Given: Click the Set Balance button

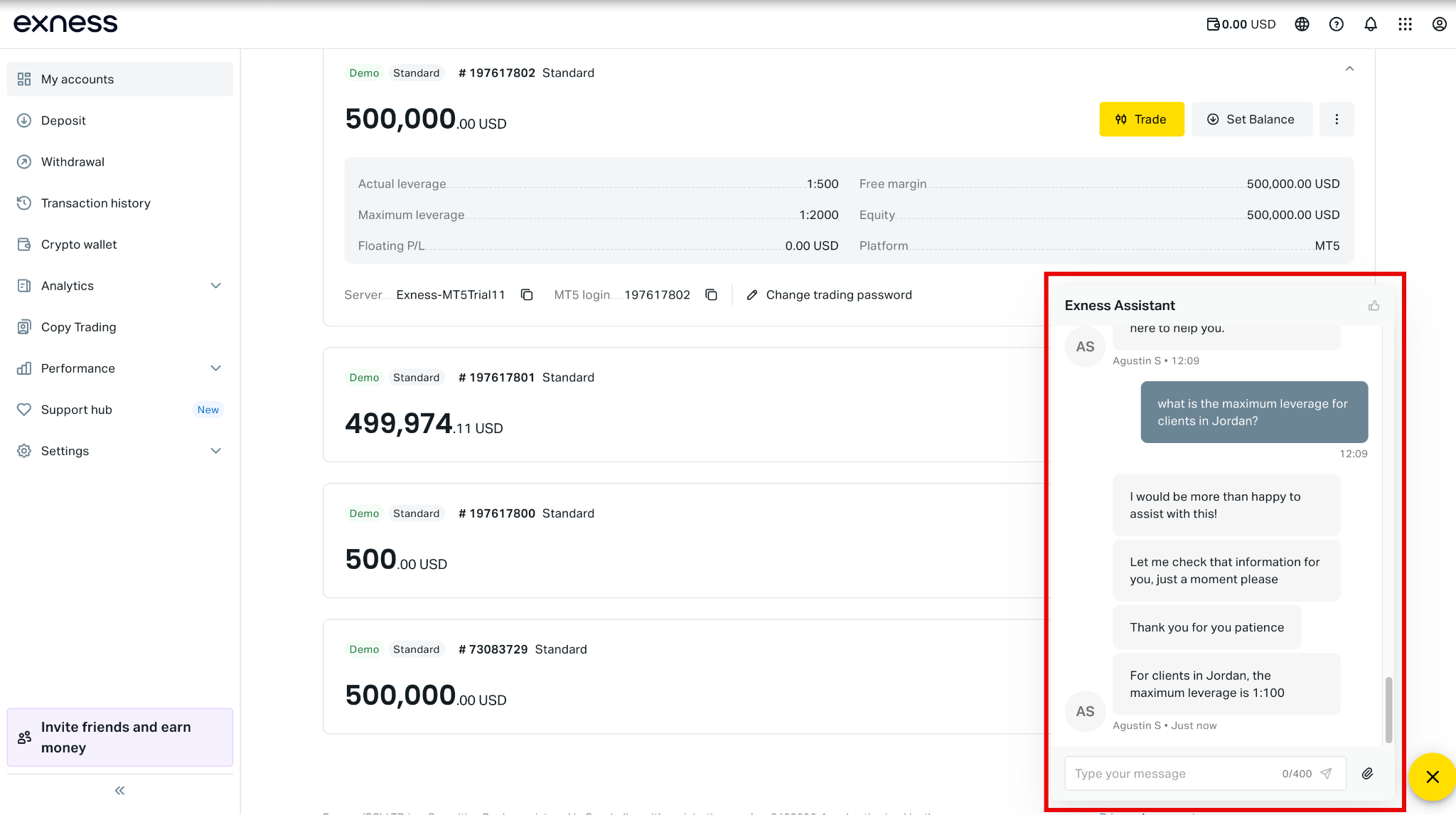Looking at the screenshot, I should [1252, 119].
